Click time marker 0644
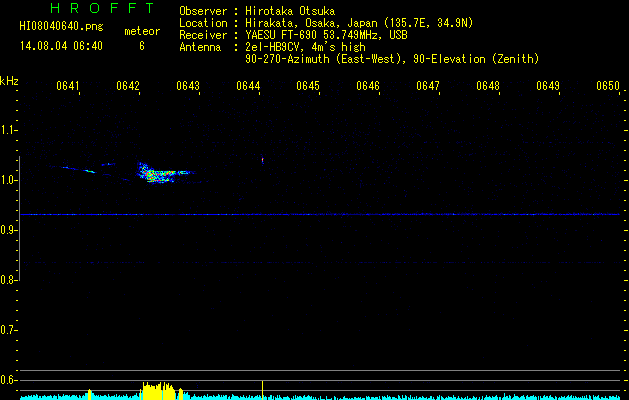Screen dimensions: 629x400 [x=248, y=86]
